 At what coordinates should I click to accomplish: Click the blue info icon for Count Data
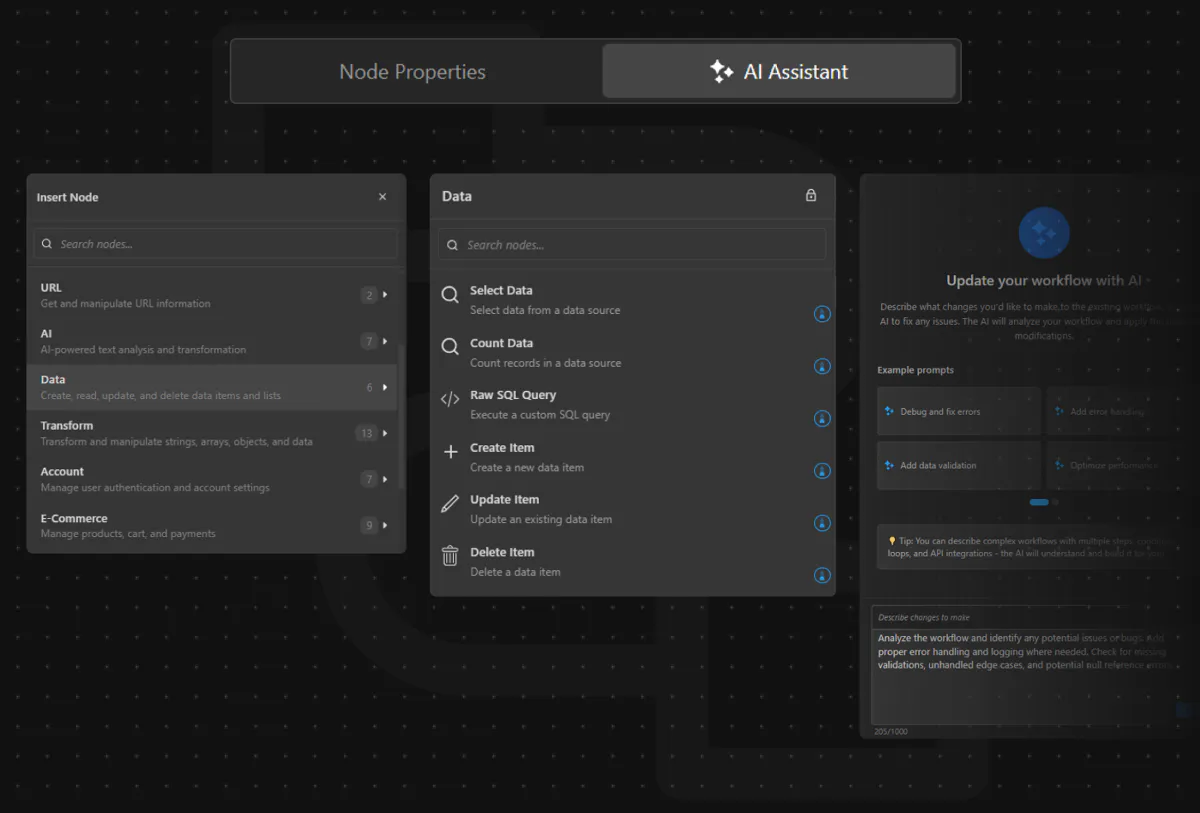[822, 366]
